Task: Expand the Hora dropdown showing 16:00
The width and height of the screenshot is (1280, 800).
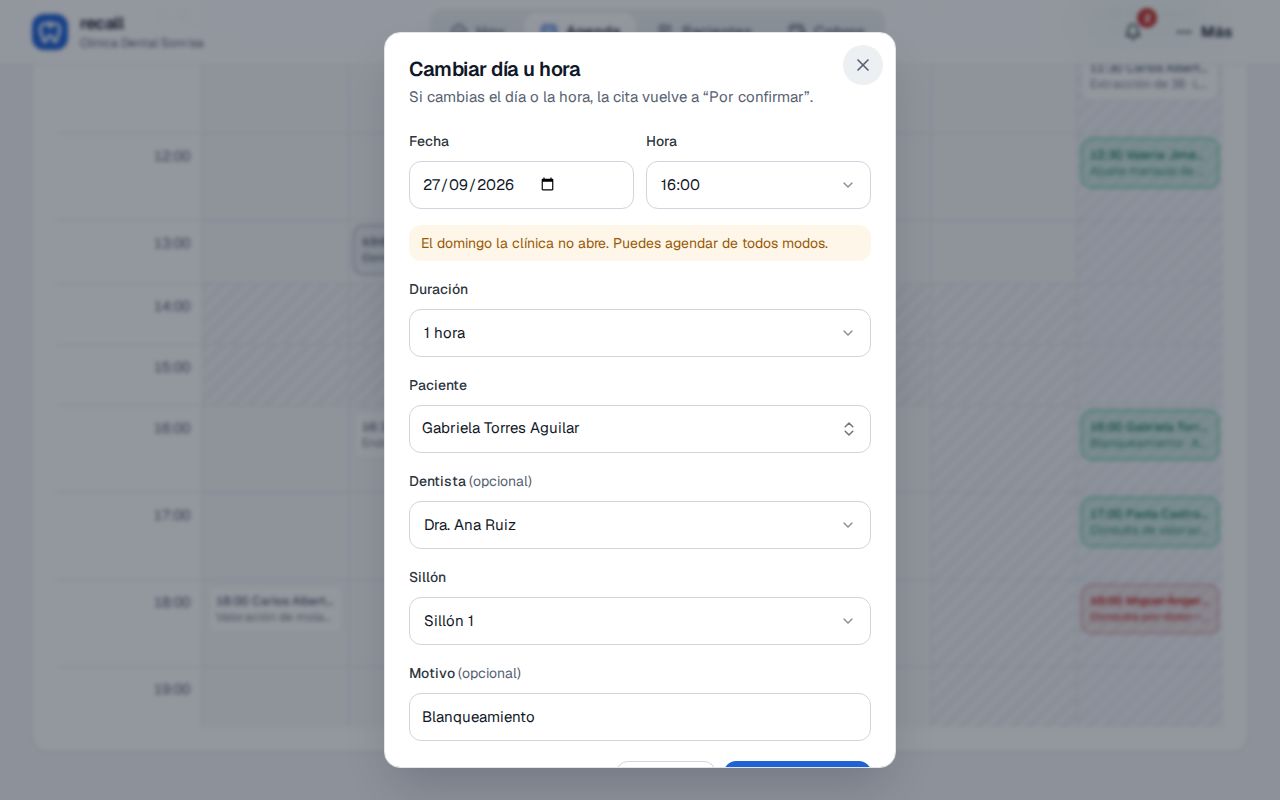Action: tap(758, 185)
